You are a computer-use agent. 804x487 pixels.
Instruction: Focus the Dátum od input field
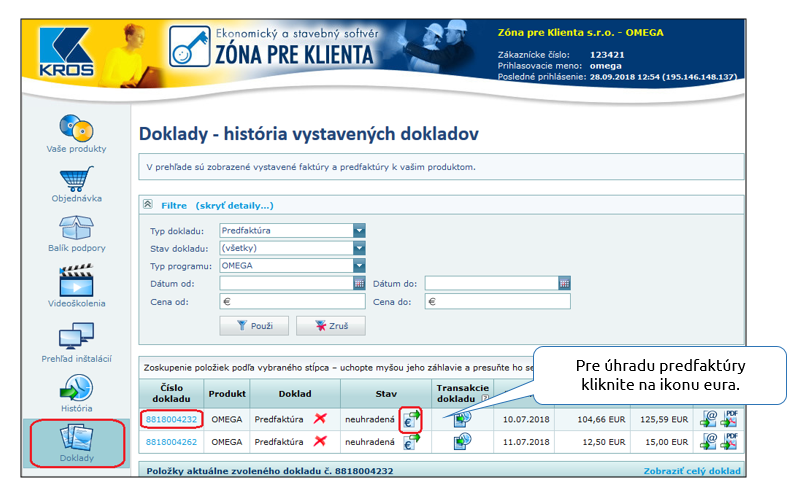tap(287, 283)
